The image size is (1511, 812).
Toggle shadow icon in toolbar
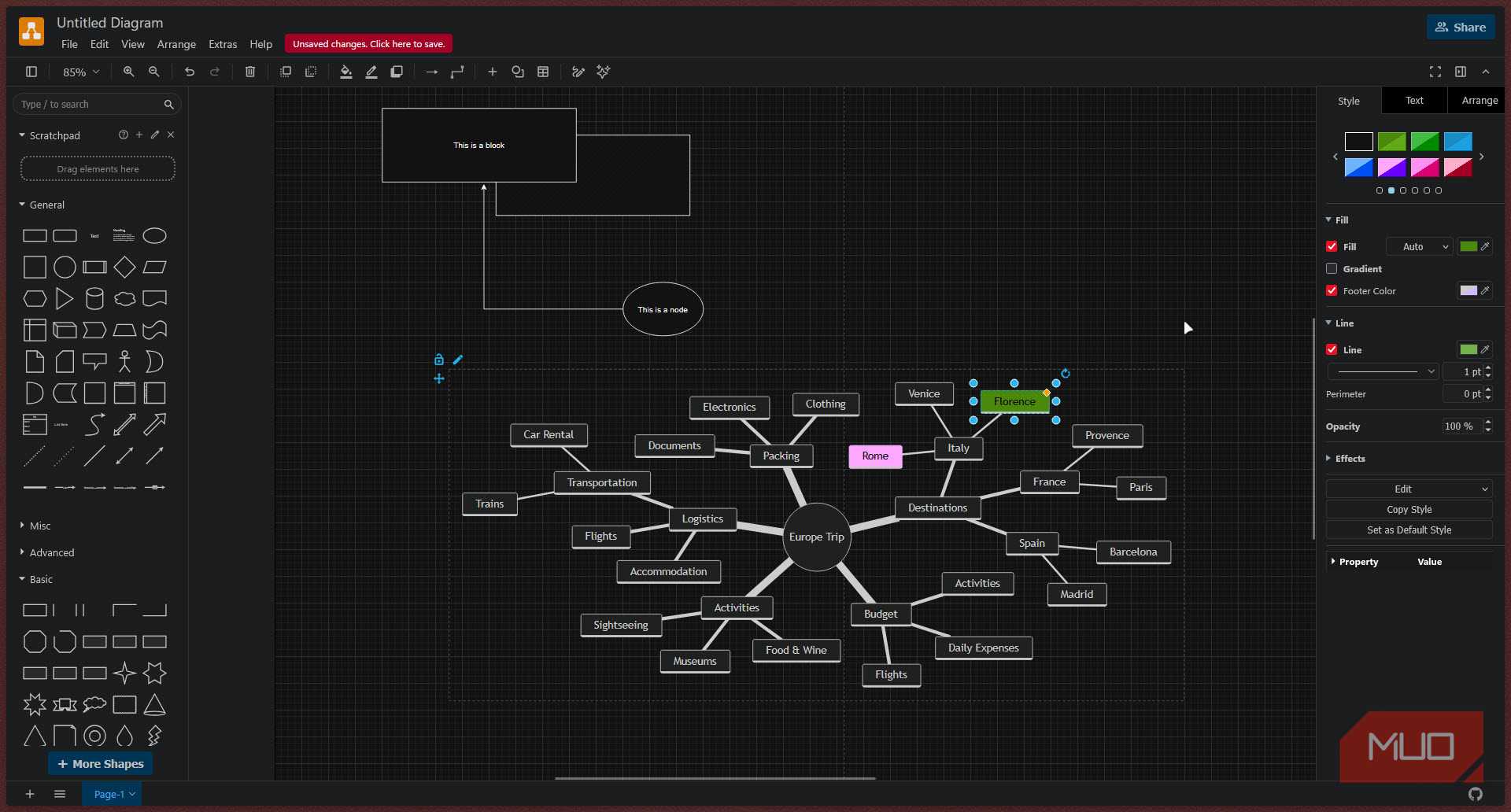(x=397, y=72)
